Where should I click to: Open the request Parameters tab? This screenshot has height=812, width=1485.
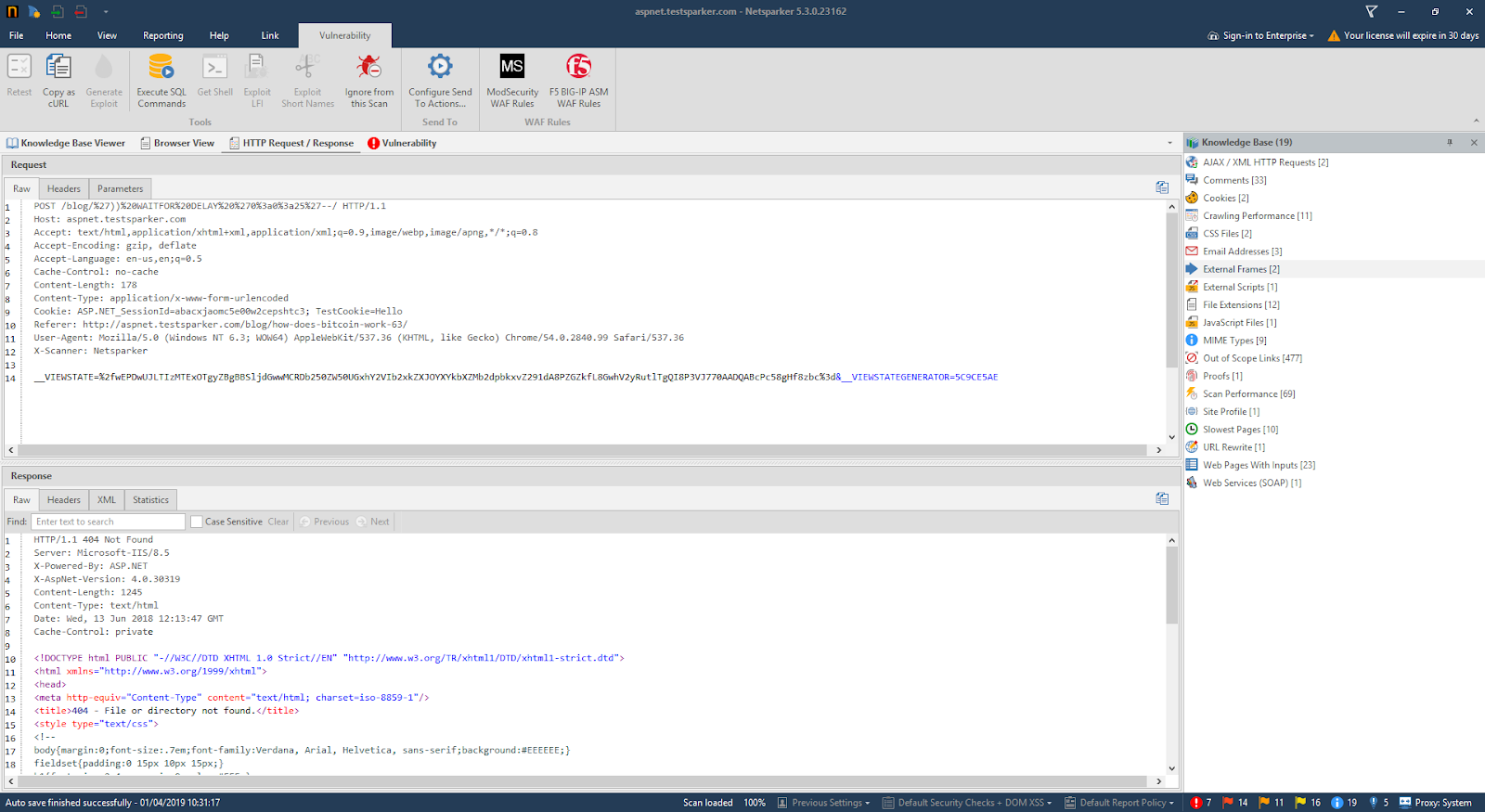[120, 188]
